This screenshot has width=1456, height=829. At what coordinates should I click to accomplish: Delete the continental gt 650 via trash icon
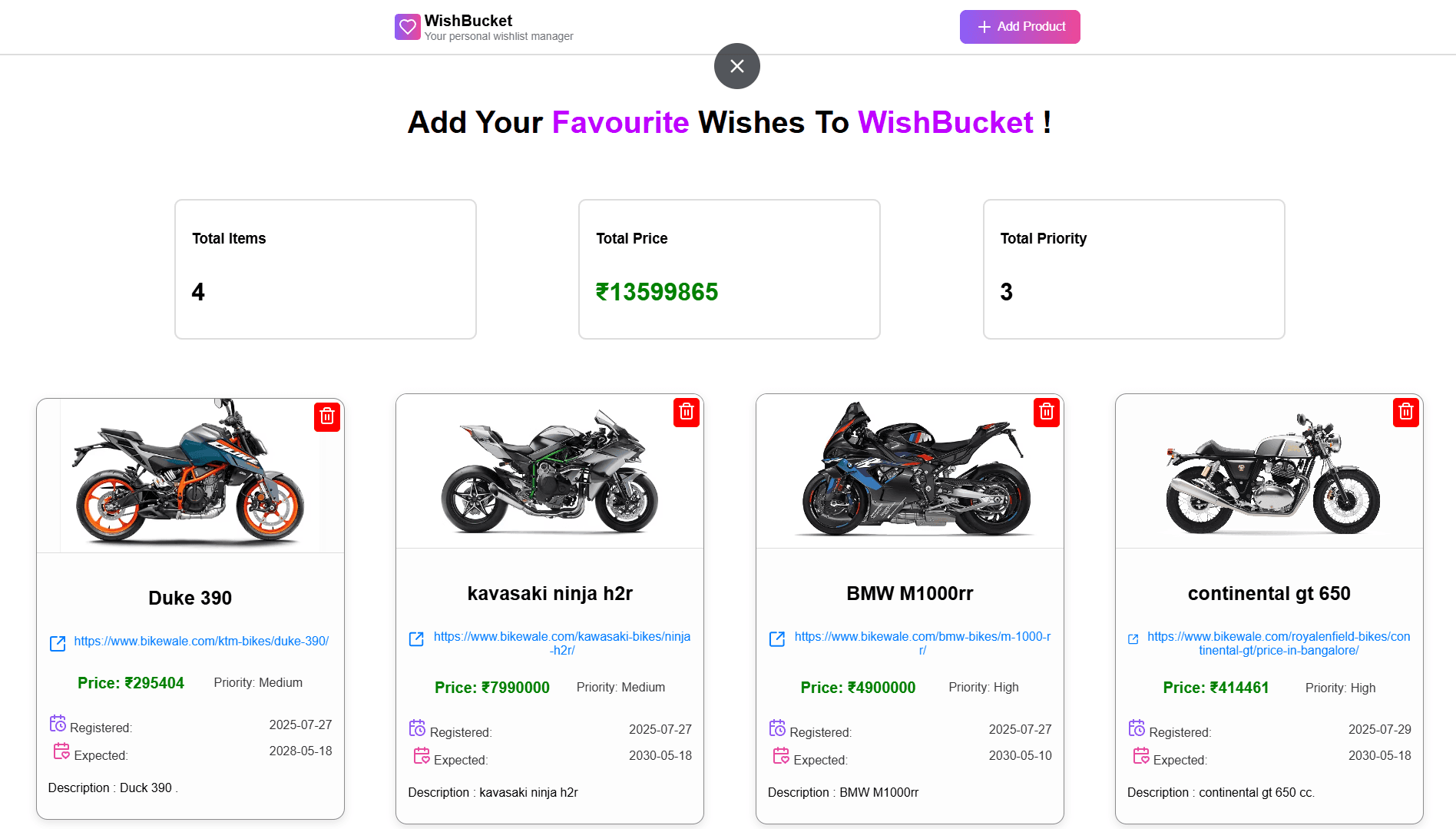click(1406, 413)
